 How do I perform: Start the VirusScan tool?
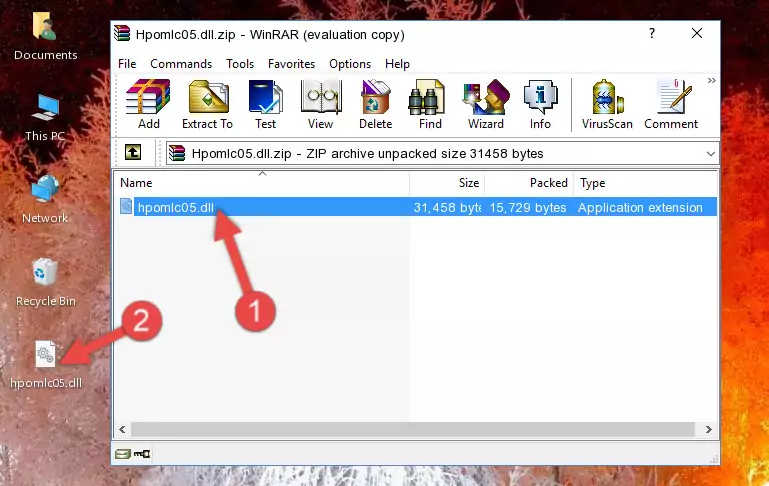pos(607,104)
